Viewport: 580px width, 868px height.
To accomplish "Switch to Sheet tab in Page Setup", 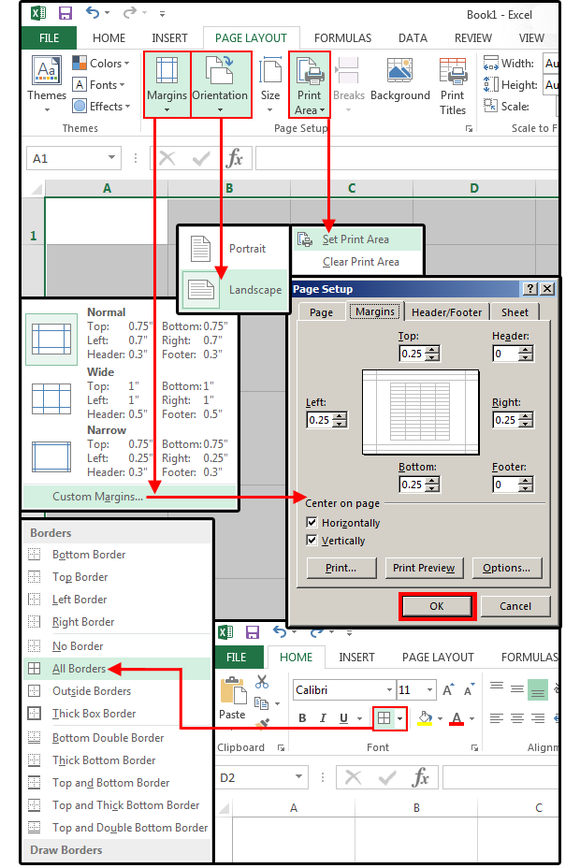I will 515,312.
